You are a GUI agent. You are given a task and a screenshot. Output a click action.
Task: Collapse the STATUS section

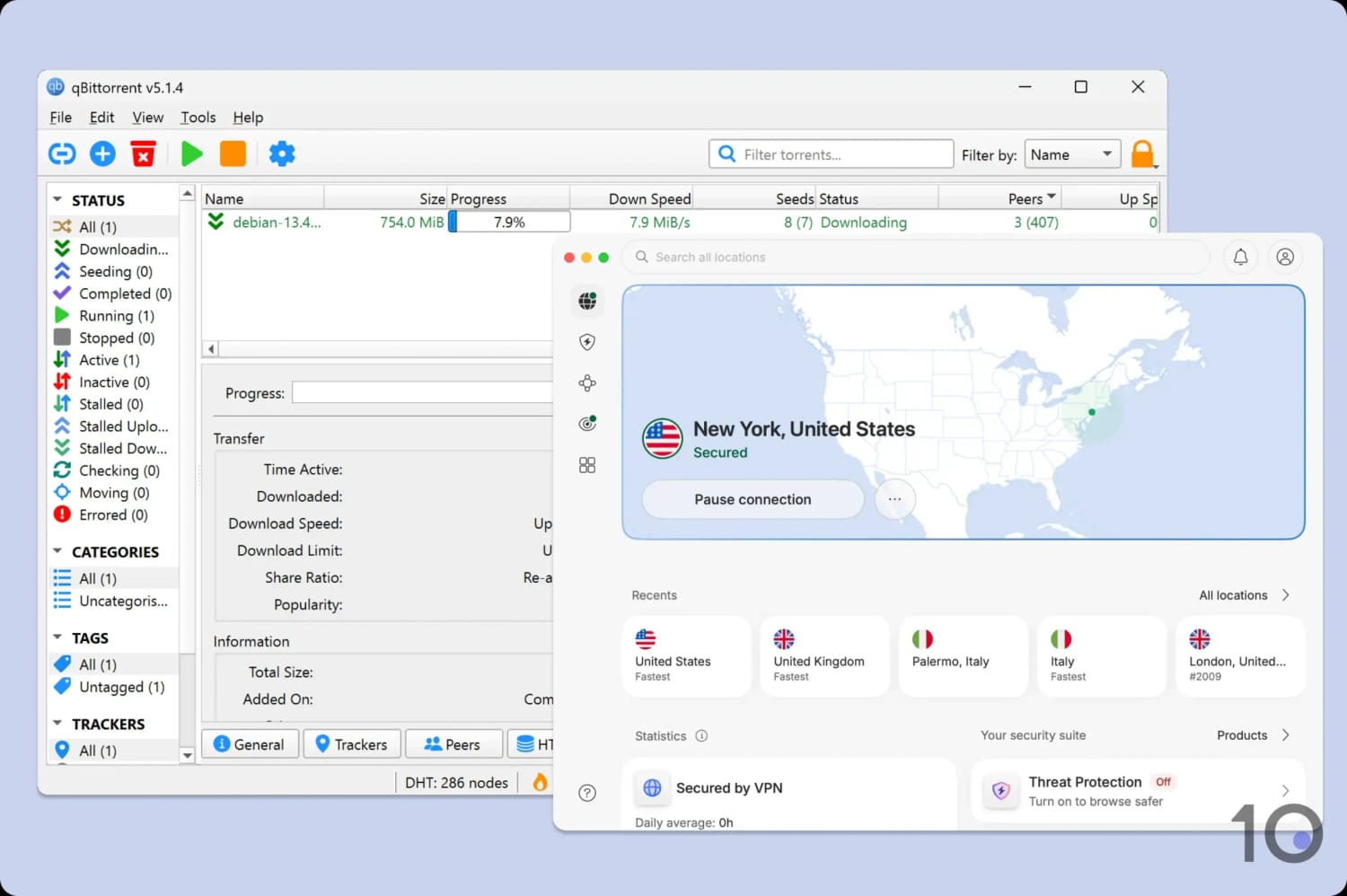(x=57, y=199)
